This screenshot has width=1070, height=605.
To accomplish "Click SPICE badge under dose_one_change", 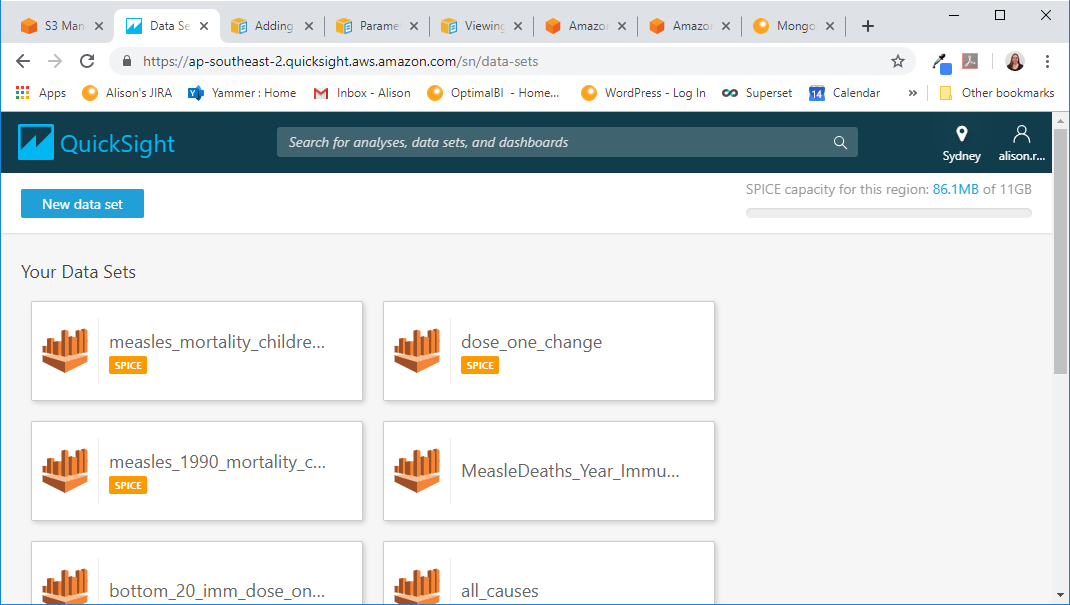I will pyautogui.click(x=480, y=366).
